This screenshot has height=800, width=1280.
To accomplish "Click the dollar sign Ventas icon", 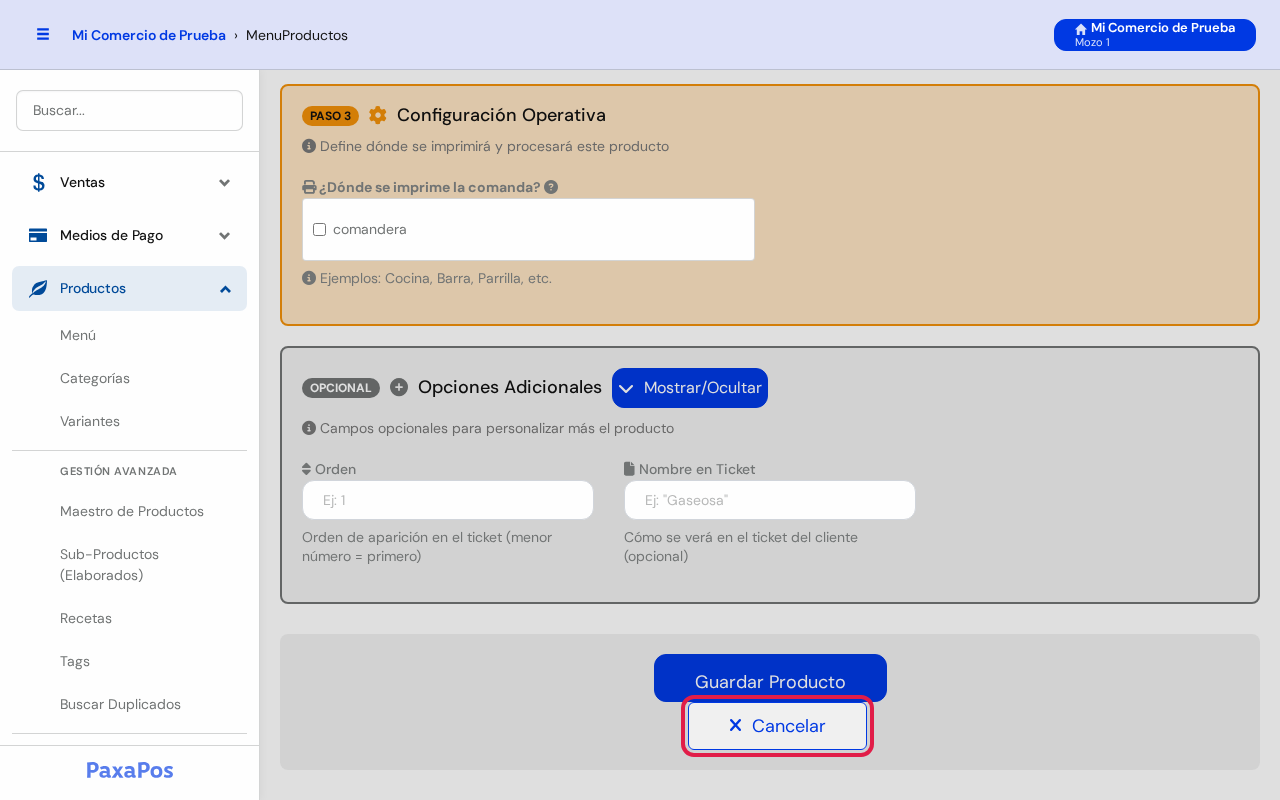I will pyautogui.click(x=38, y=182).
